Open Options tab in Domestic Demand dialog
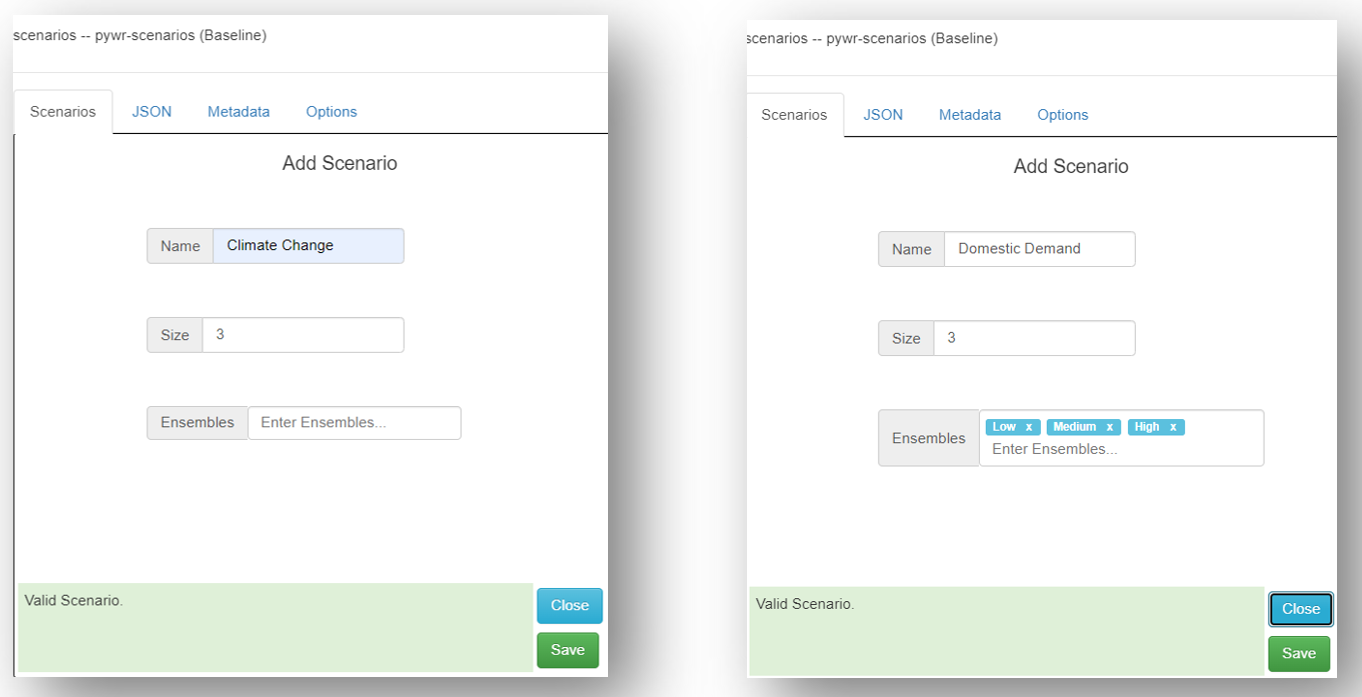The image size is (1362, 697). pos(1062,115)
